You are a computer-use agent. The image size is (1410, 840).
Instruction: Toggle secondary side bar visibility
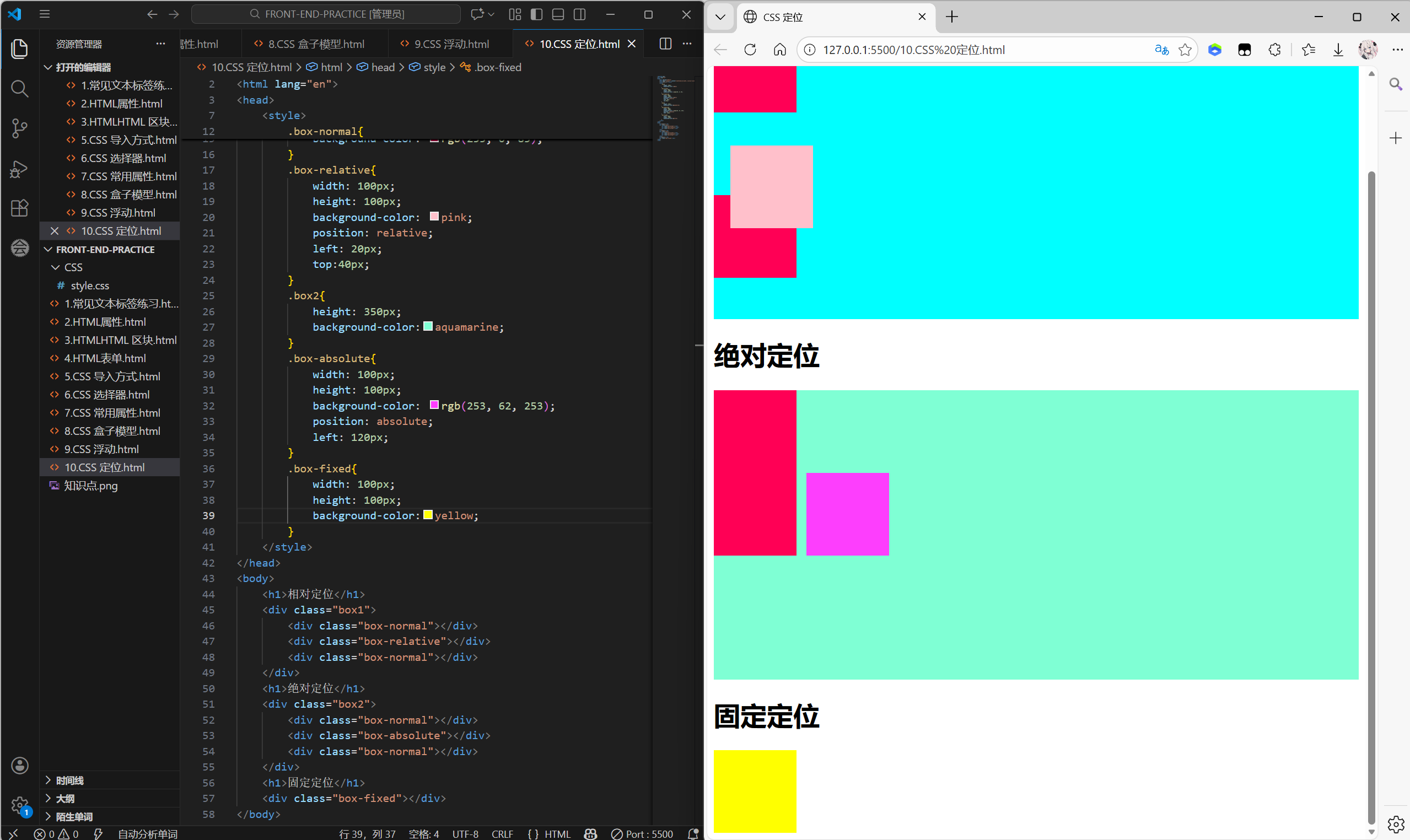click(580, 14)
